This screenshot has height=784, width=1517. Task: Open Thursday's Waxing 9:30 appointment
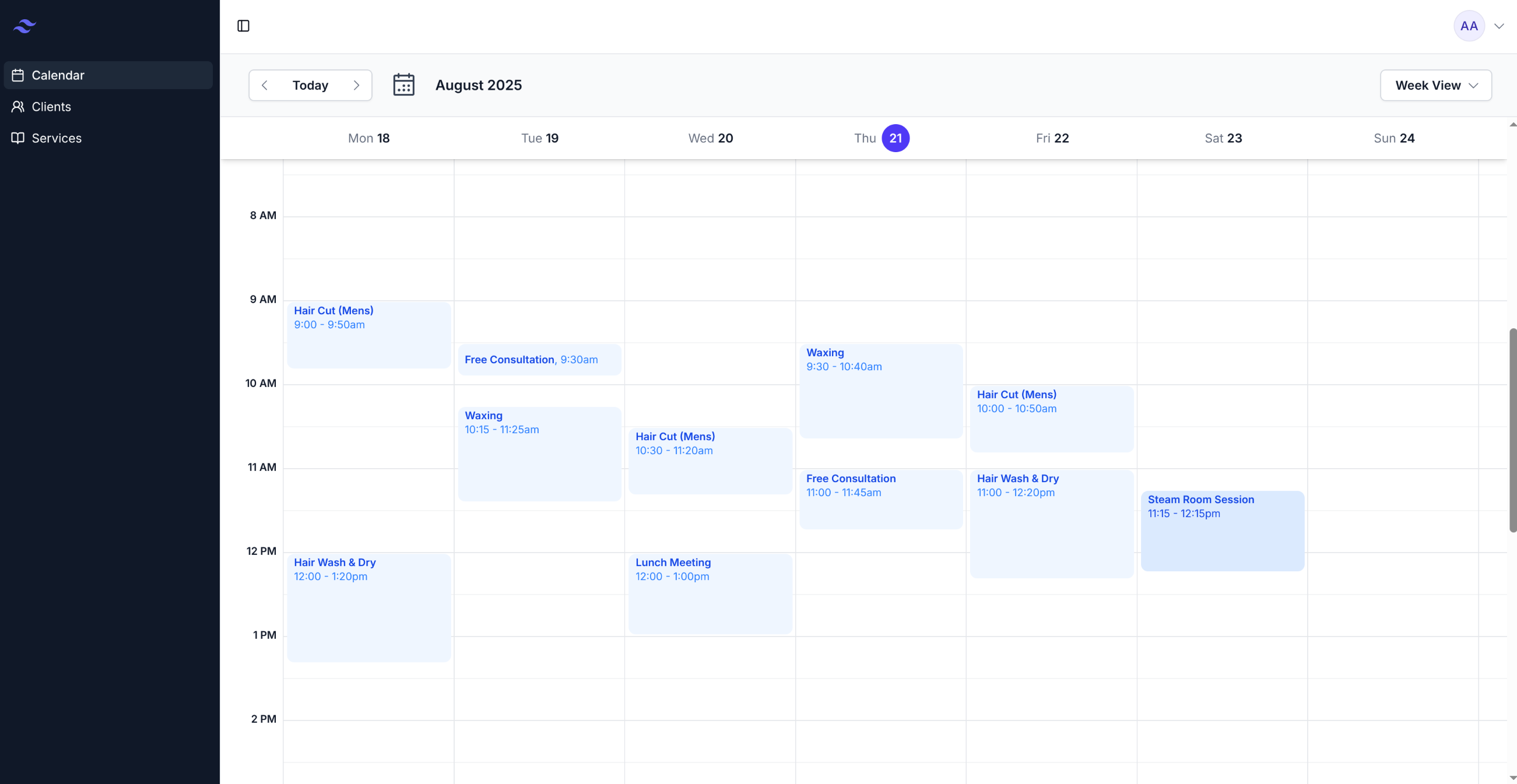[x=881, y=391]
